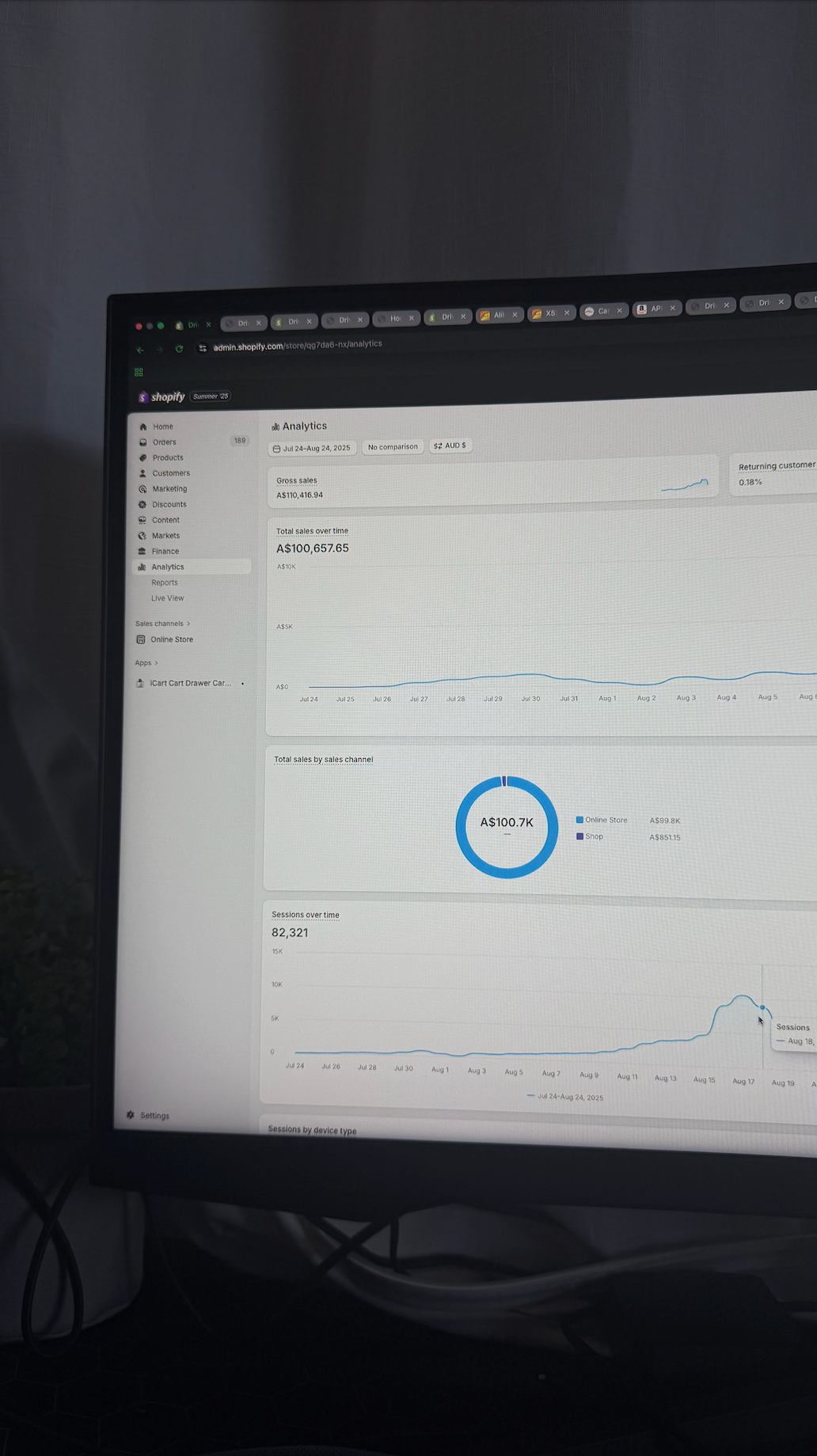The image size is (817, 1456).
Task: Click the highlighted point on the Sessions chart
Action: coord(762,1007)
